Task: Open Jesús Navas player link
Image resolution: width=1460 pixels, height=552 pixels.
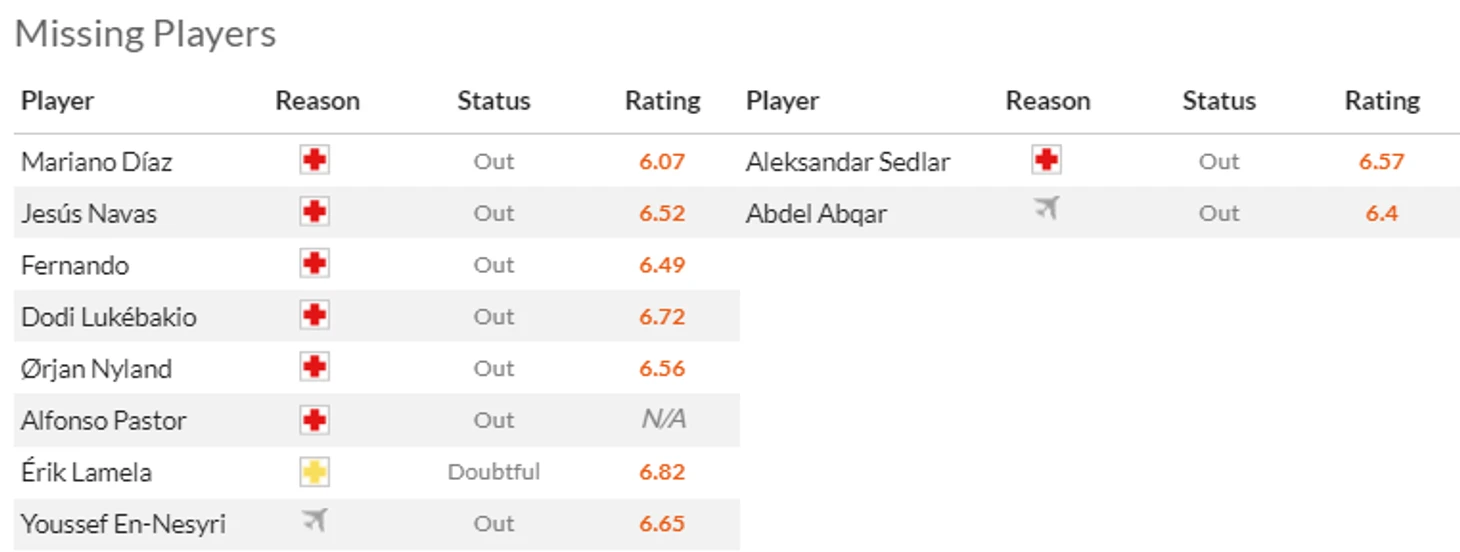Action: click(89, 214)
